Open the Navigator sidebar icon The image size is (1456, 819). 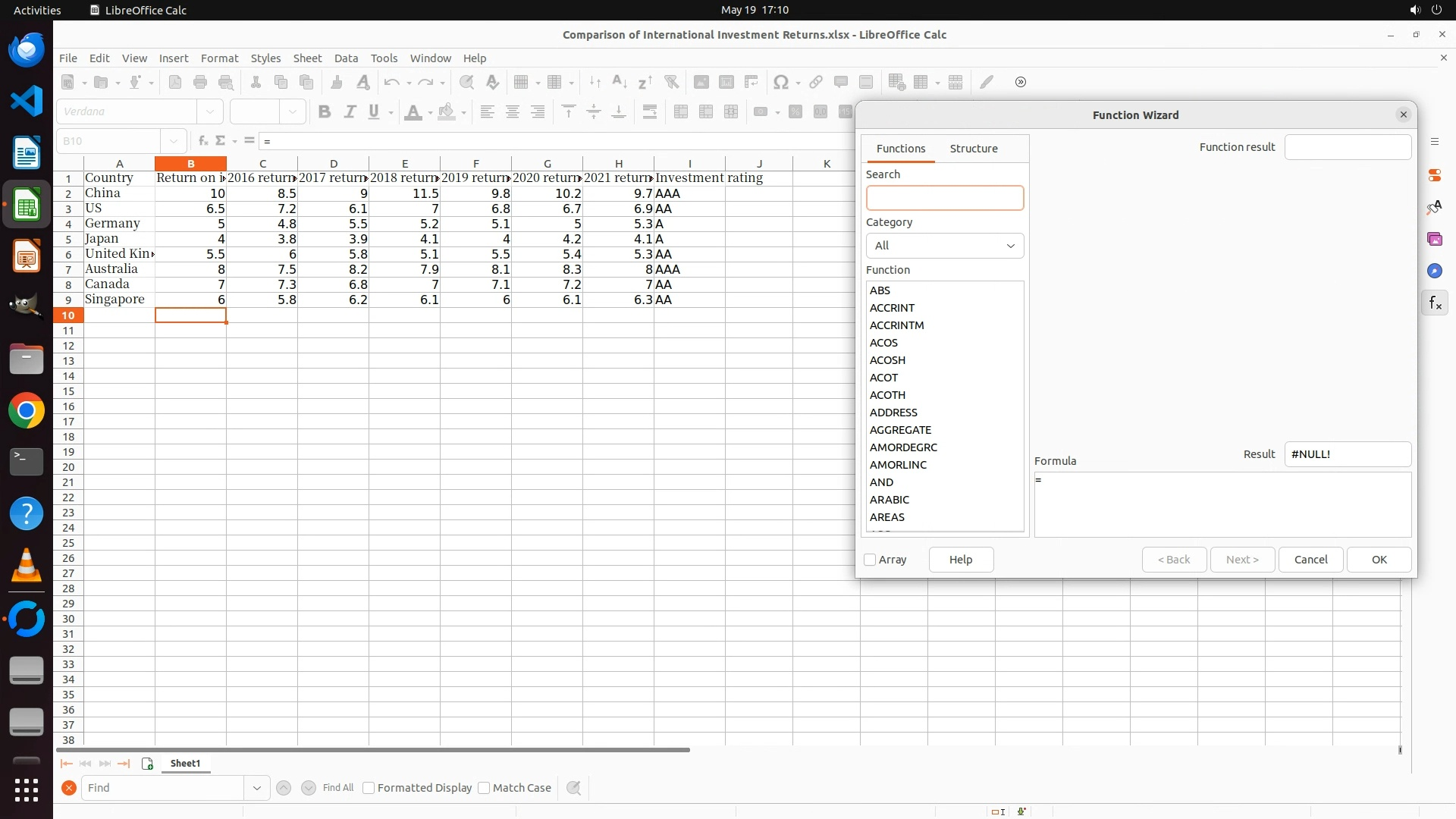(x=1434, y=271)
